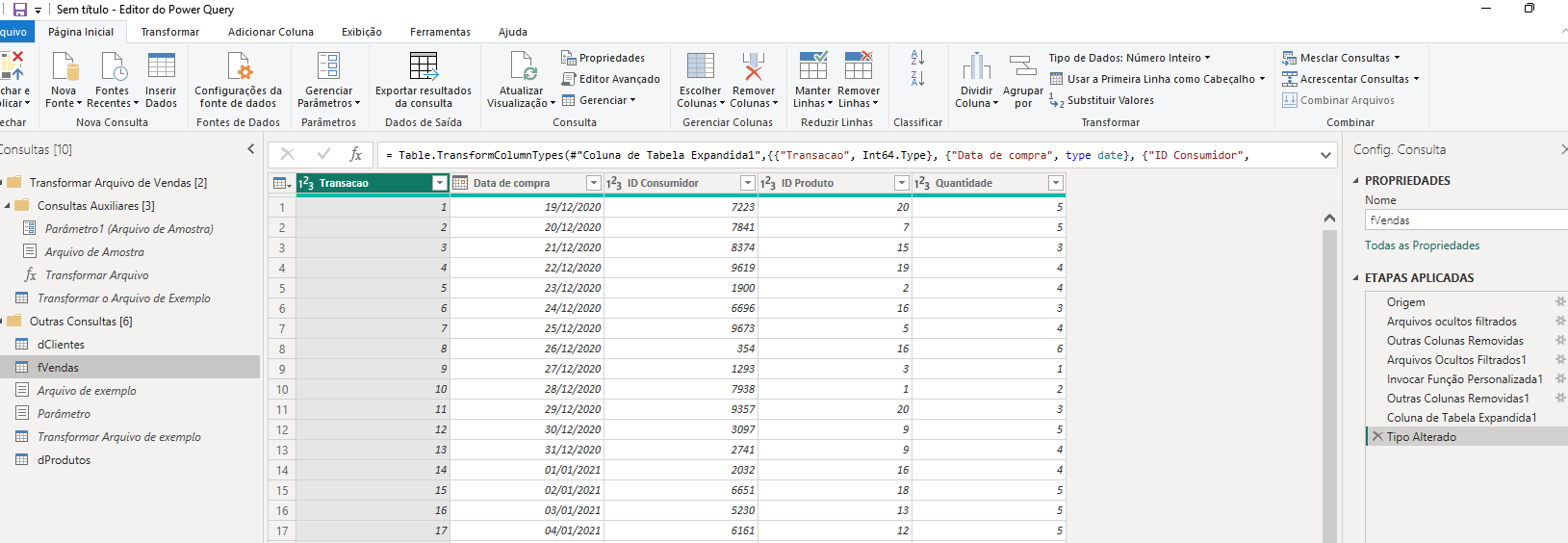Viewport: 1568px width, 543px height.
Task: Click Todas as Propriedades link
Action: point(1422,246)
